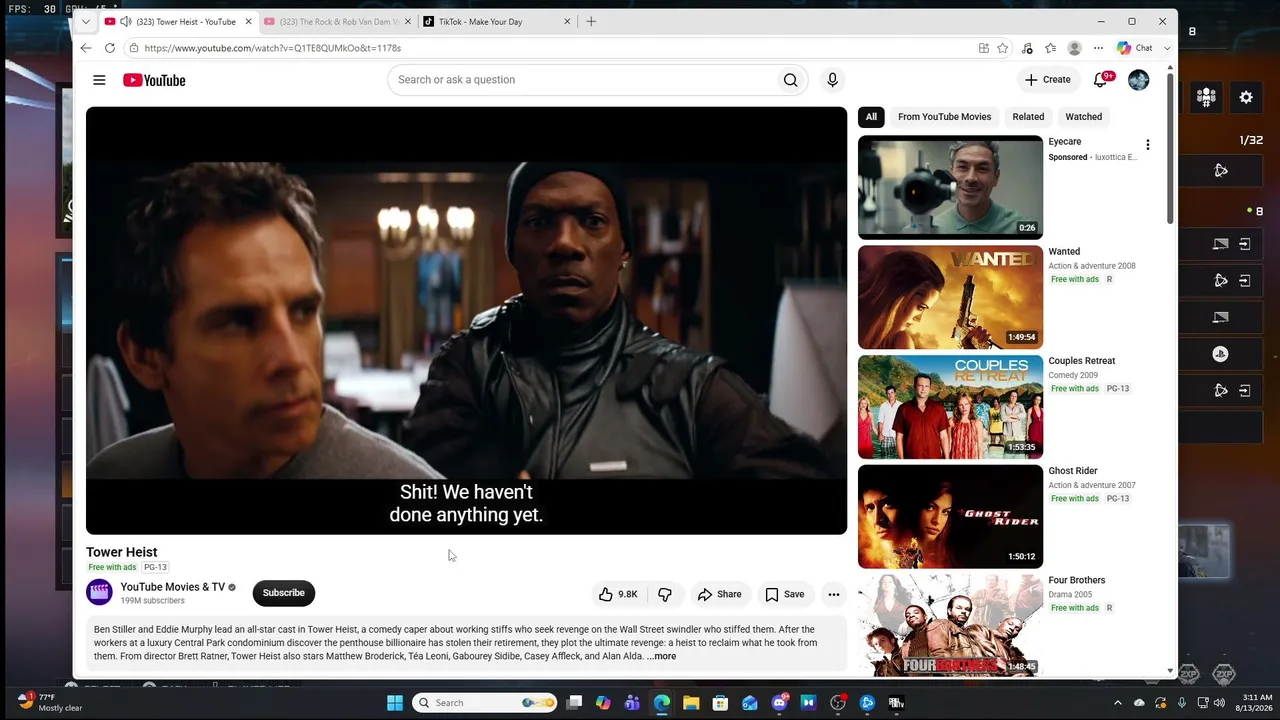Open the Windows Start menu
The image size is (1280, 720).
coord(395,703)
